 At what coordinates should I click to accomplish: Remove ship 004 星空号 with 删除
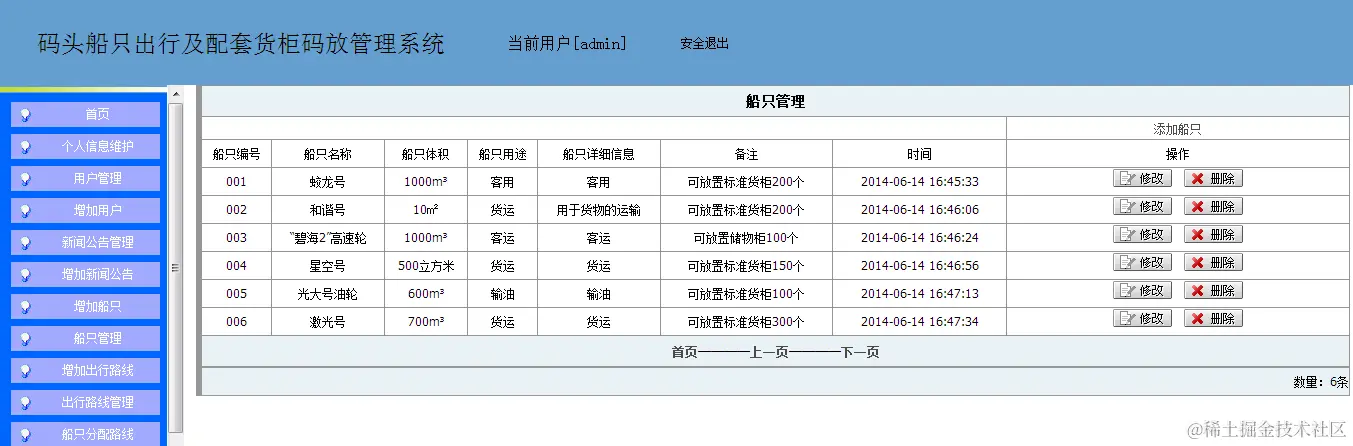pos(1213,263)
